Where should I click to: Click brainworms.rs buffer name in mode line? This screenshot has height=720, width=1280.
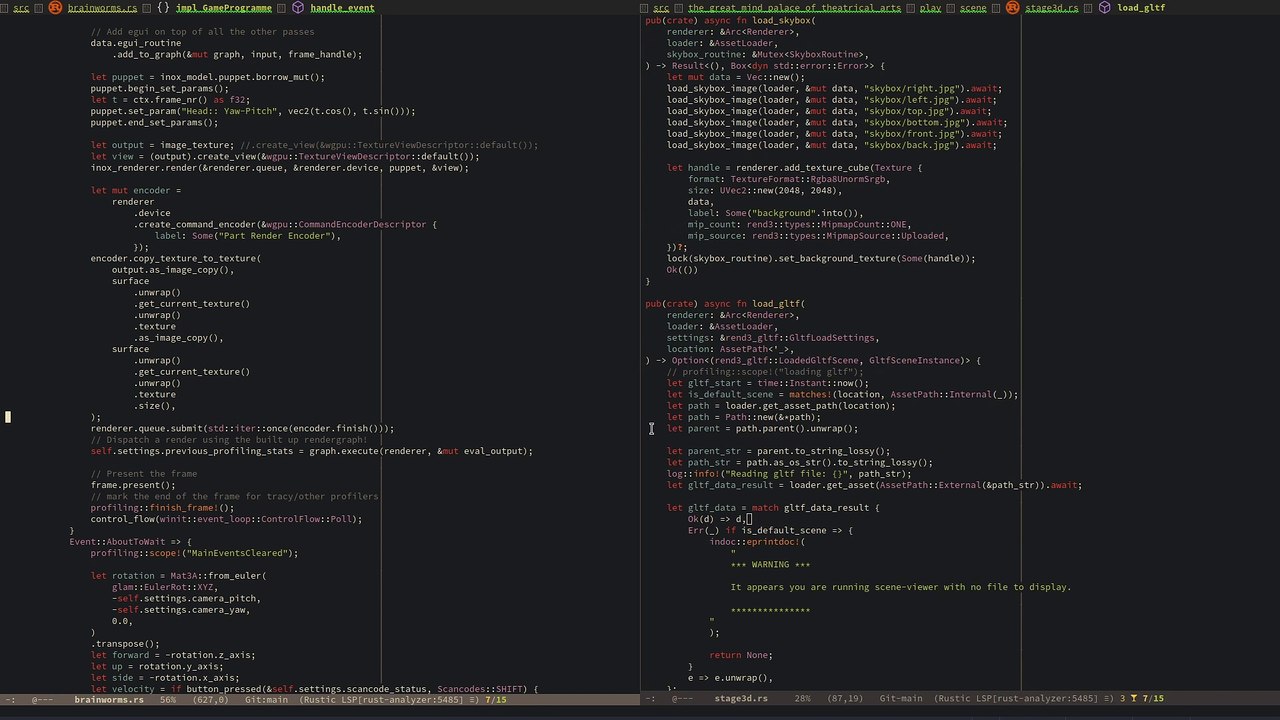click(108, 699)
